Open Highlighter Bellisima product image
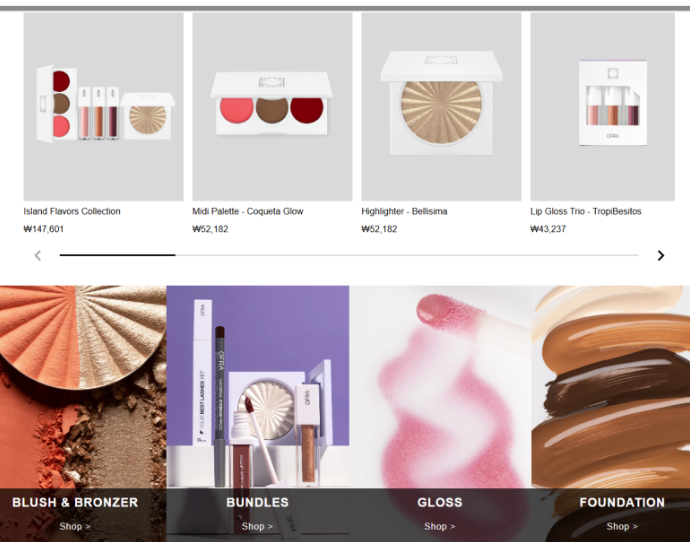Screen dimensions: 690x542 [441, 106]
